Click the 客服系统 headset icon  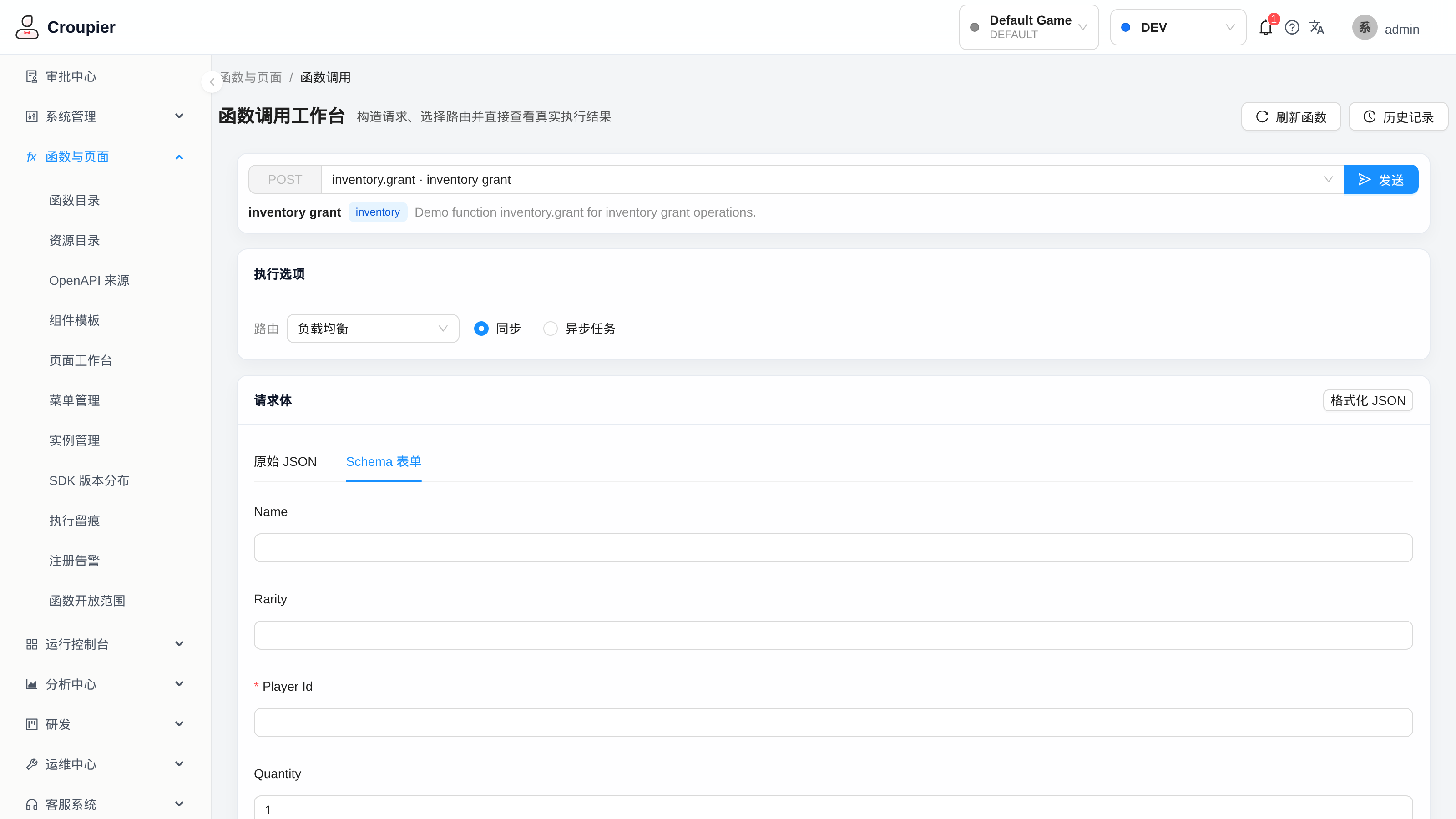pos(32,804)
